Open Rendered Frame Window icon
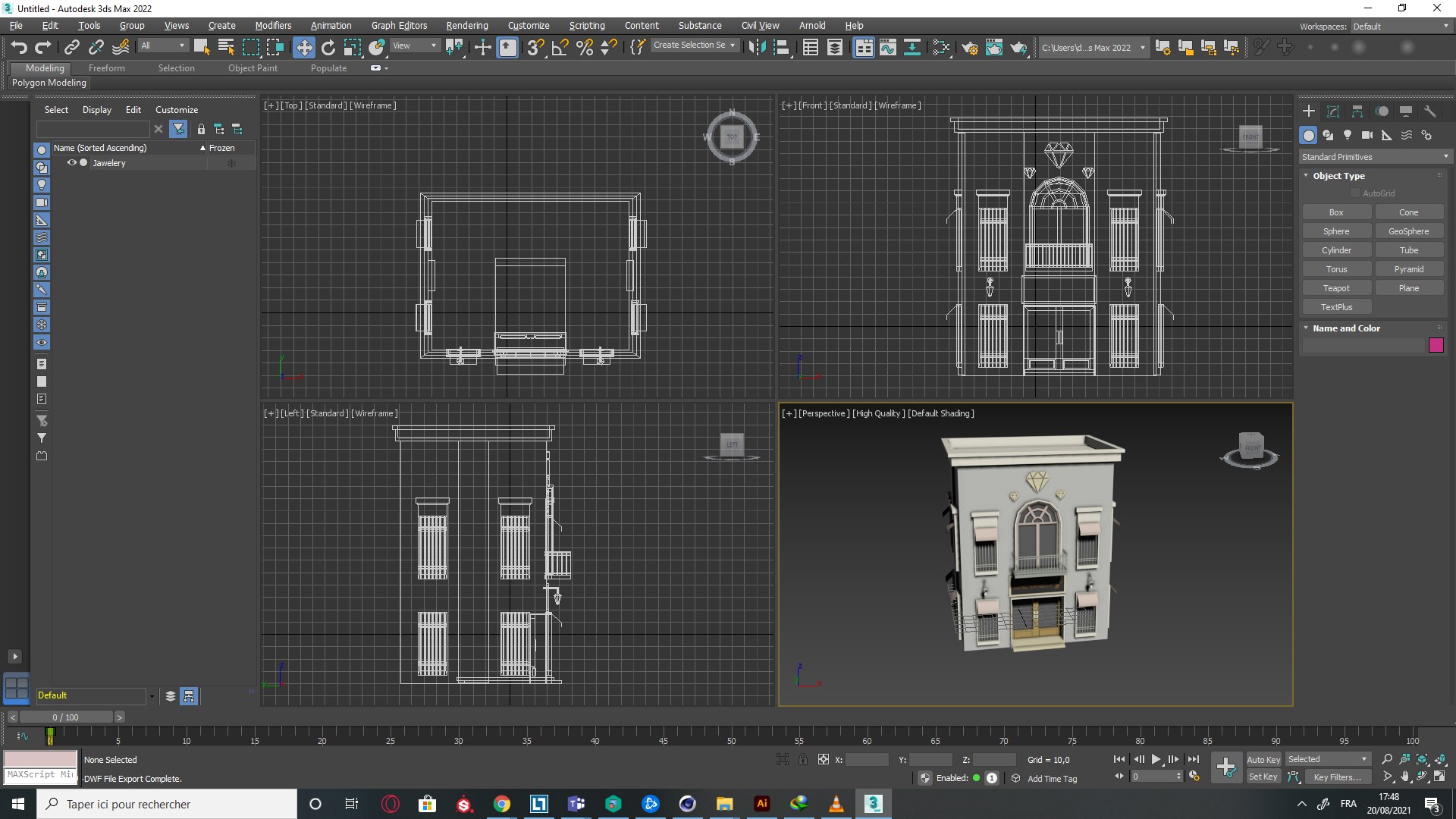1456x819 pixels. coord(994,47)
